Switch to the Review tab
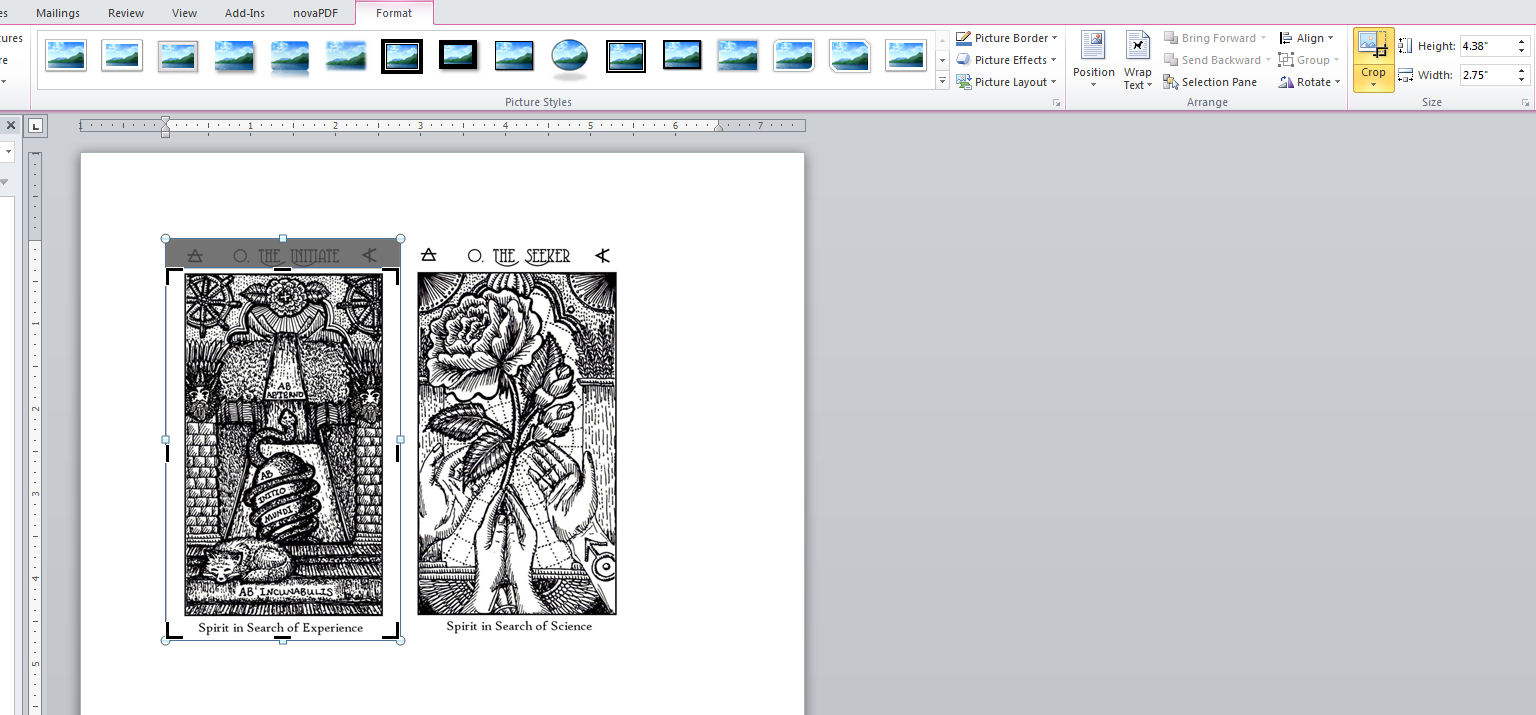 (x=125, y=13)
